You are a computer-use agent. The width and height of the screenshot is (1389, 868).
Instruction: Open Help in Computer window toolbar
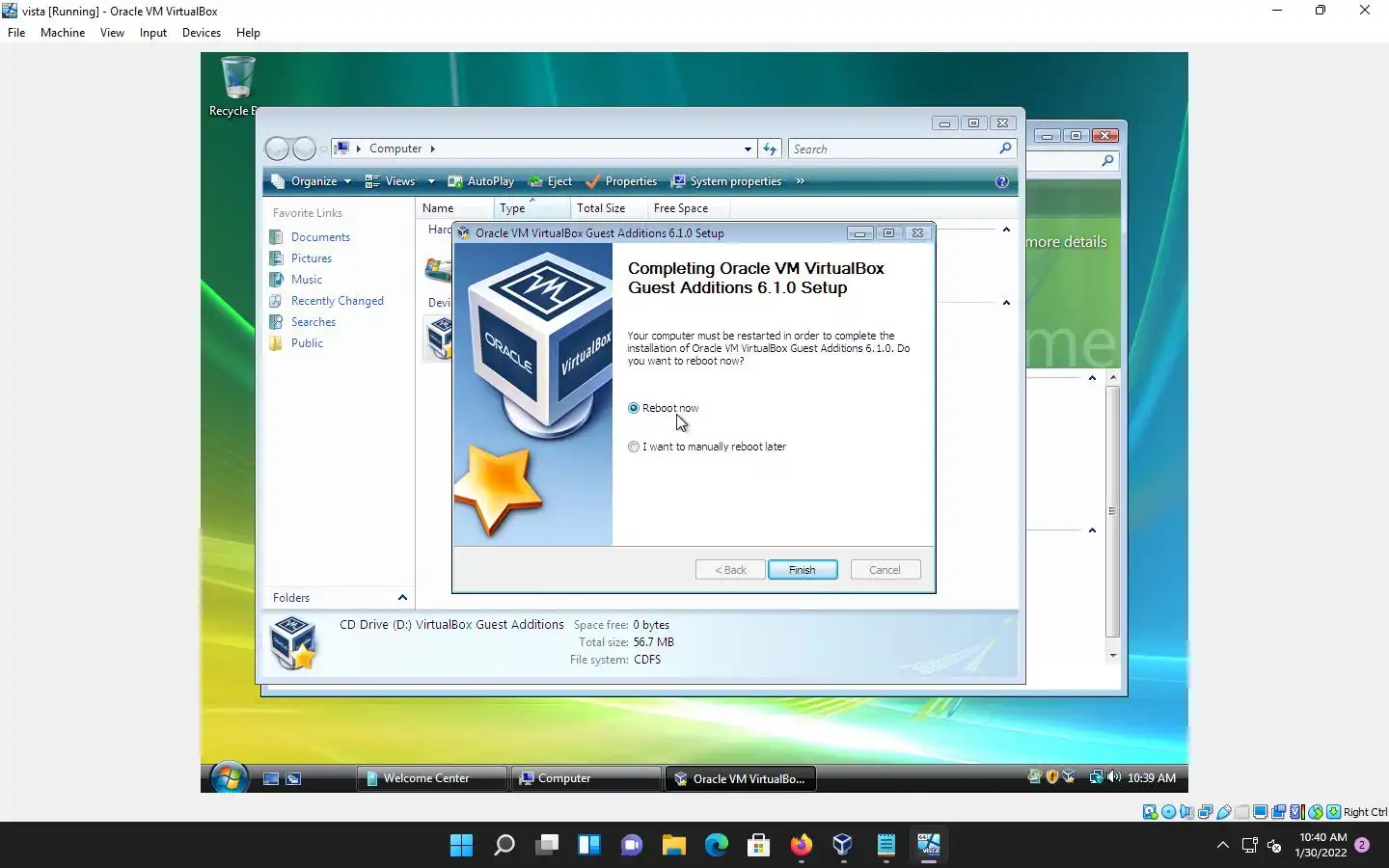1001,181
